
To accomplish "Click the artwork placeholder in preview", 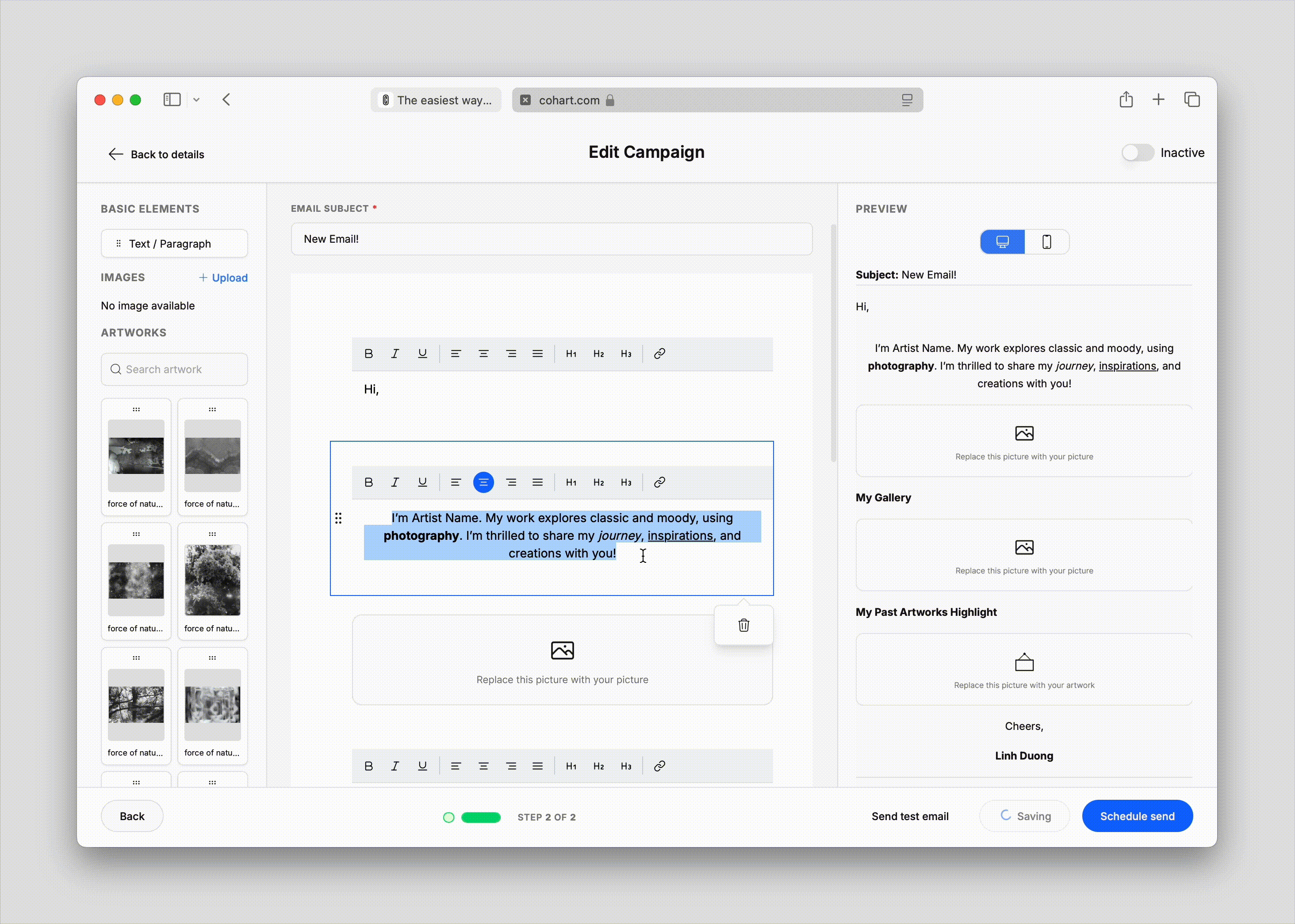I will [1024, 670].
